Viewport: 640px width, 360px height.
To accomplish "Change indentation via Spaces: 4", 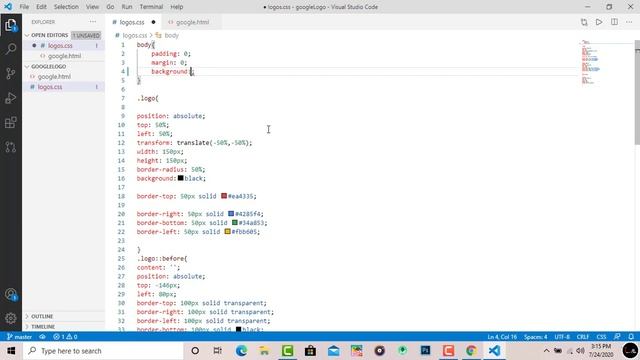I will click(536, 337).
